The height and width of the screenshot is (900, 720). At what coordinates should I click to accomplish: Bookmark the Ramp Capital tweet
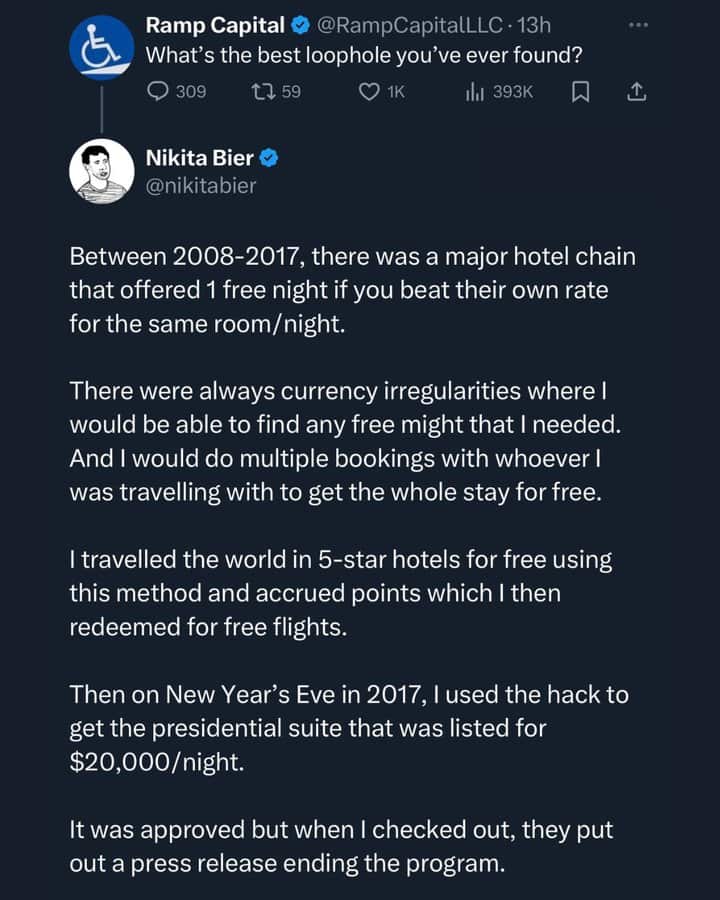coord(580,92)
